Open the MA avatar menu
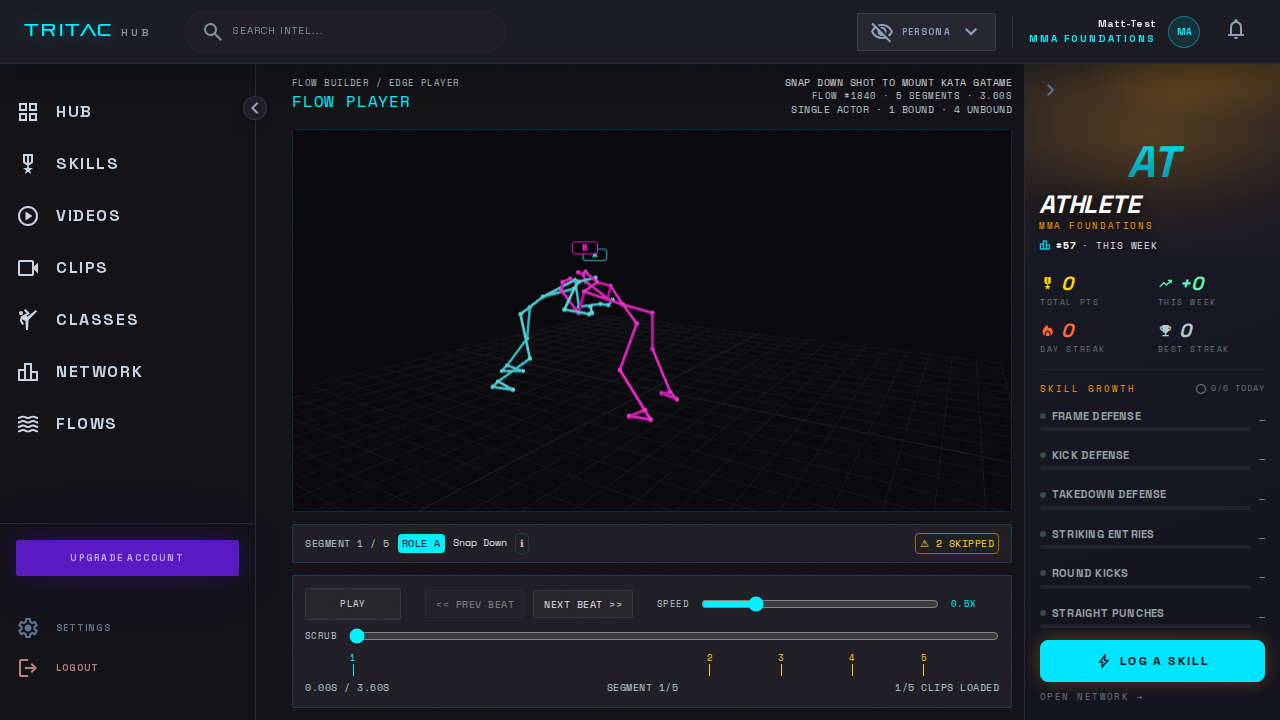The height and width of the screenshot is (720, 1280). [x=1184, y=32]
